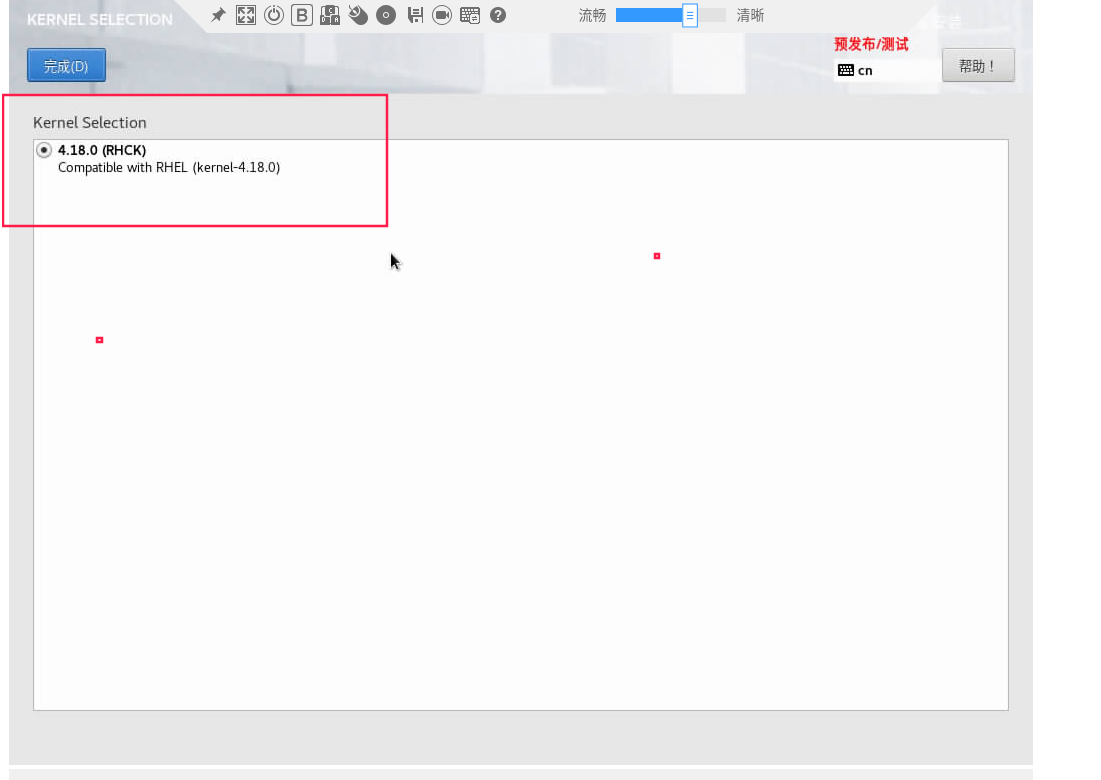Click the 帮助！ help button
1101x780 pixels.
977,66
